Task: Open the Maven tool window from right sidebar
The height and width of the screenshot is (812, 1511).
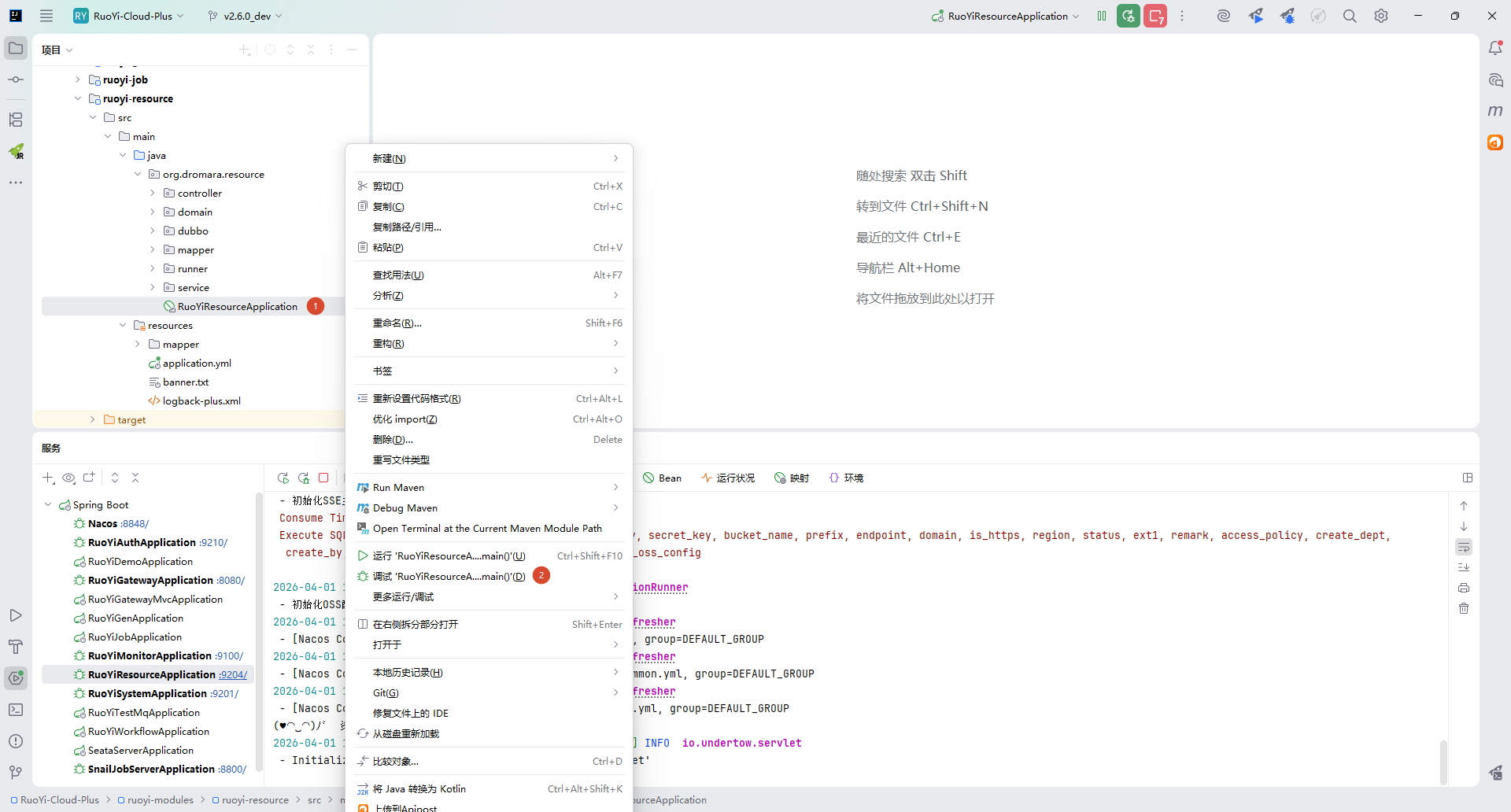Action: tap(1495, 111)
